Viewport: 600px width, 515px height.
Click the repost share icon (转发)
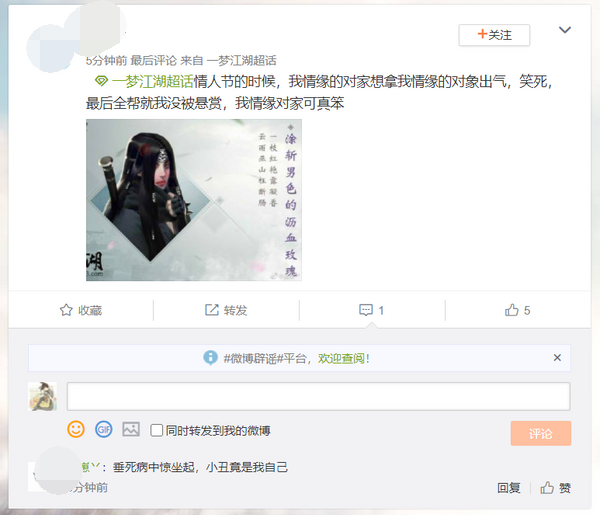tap(212, 310)
